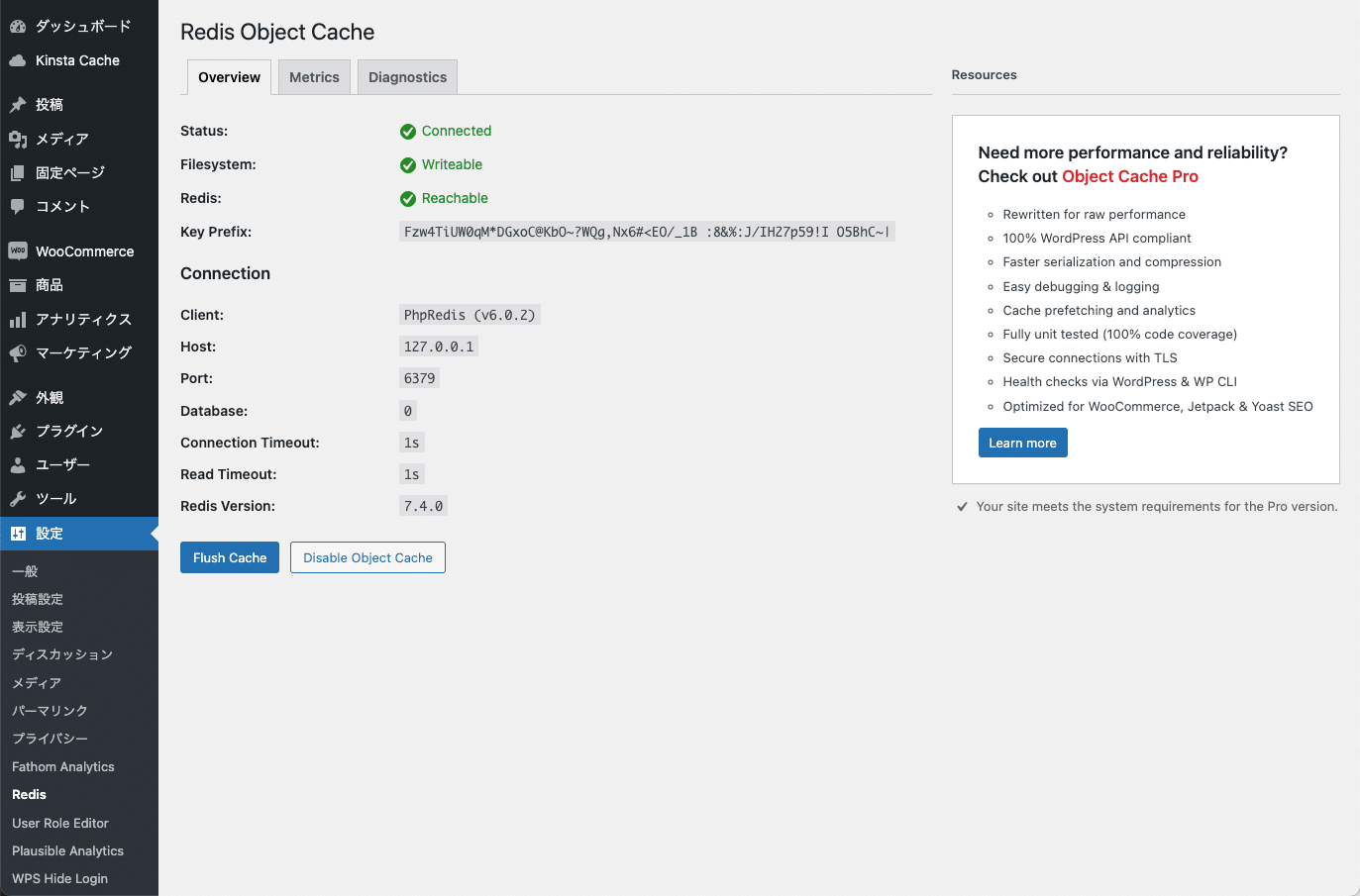The width and height of the screenshot is (1360, 896).
Task: Click the wrench icon for ツール
Action: (x=18, y=499)
